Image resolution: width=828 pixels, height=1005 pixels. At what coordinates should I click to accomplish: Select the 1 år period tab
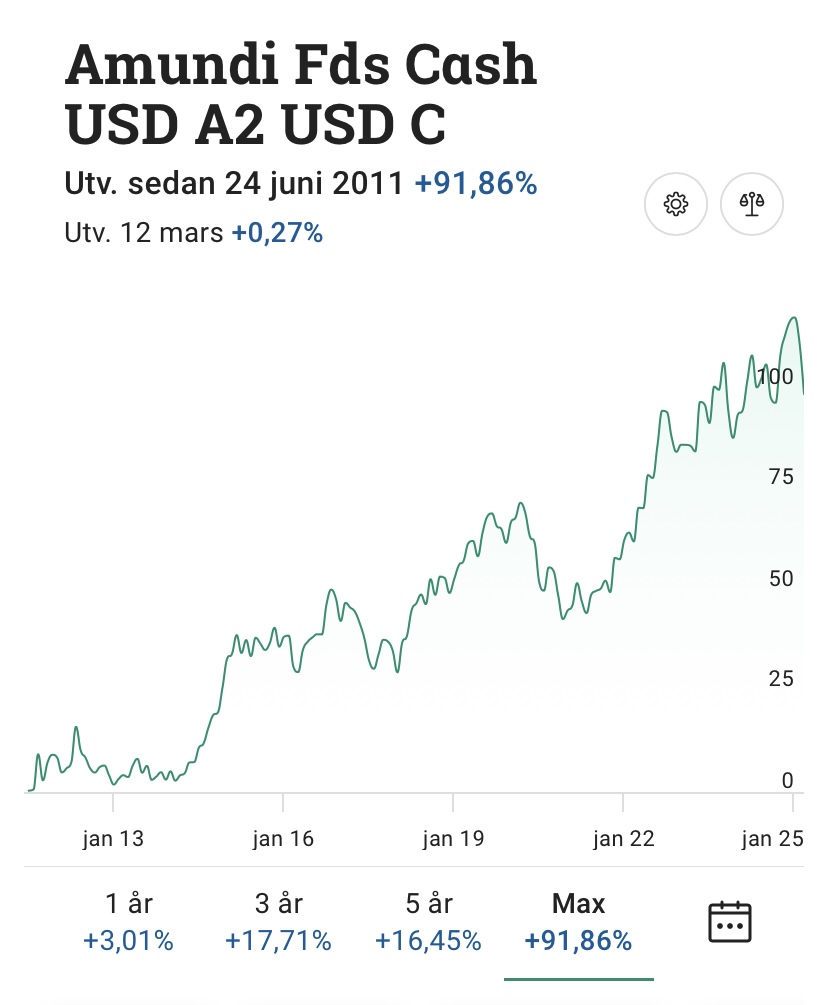click(129, 922)
